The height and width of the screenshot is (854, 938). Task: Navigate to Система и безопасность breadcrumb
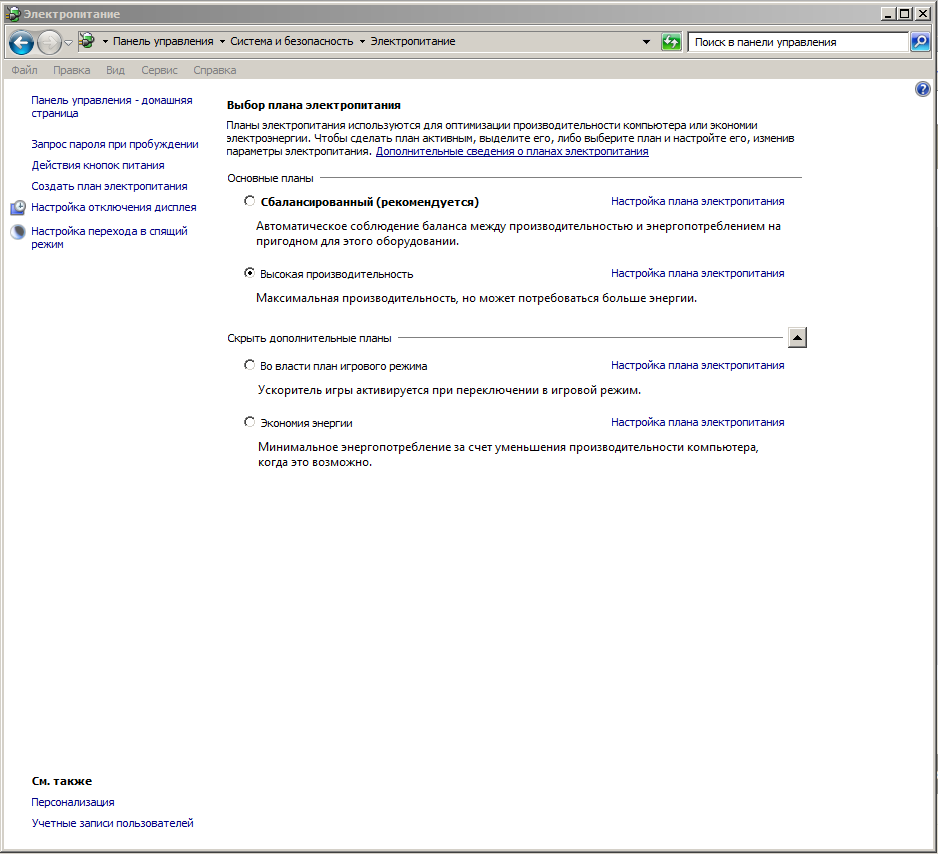292,41
